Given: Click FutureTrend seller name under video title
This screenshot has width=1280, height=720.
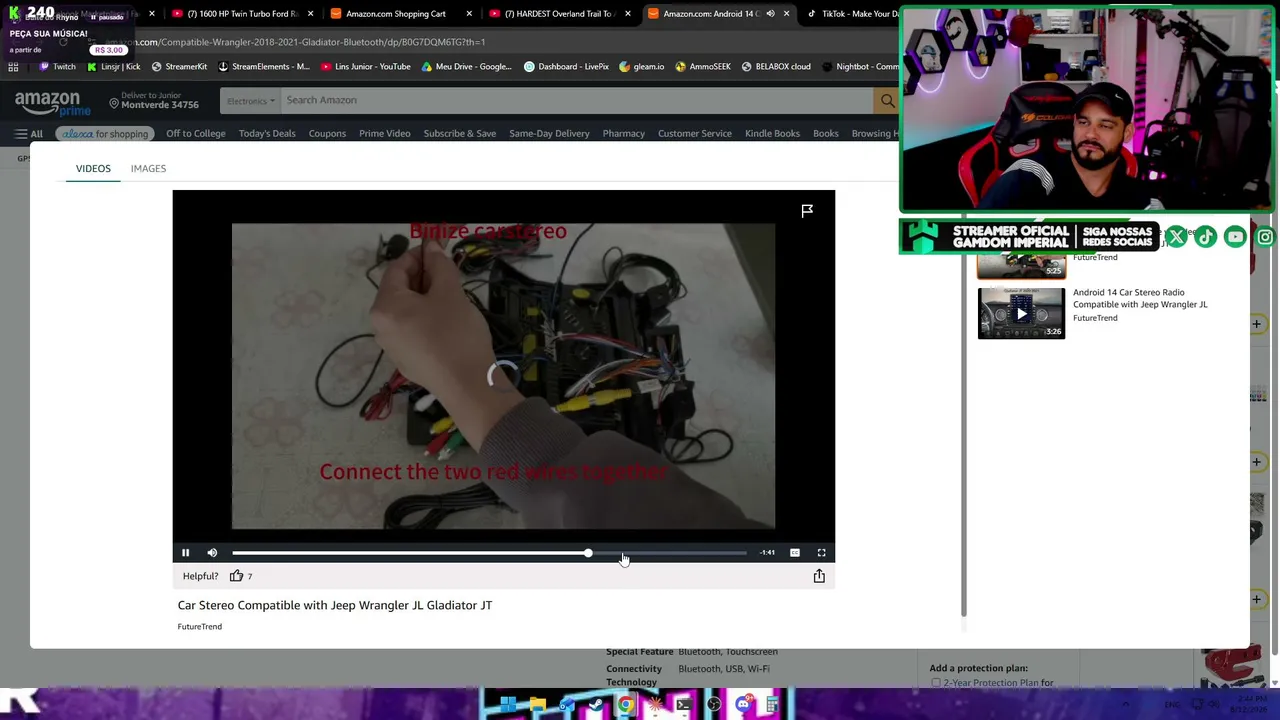Looking at the screenshot, I should pyautogui.click(x=199, y=626).
